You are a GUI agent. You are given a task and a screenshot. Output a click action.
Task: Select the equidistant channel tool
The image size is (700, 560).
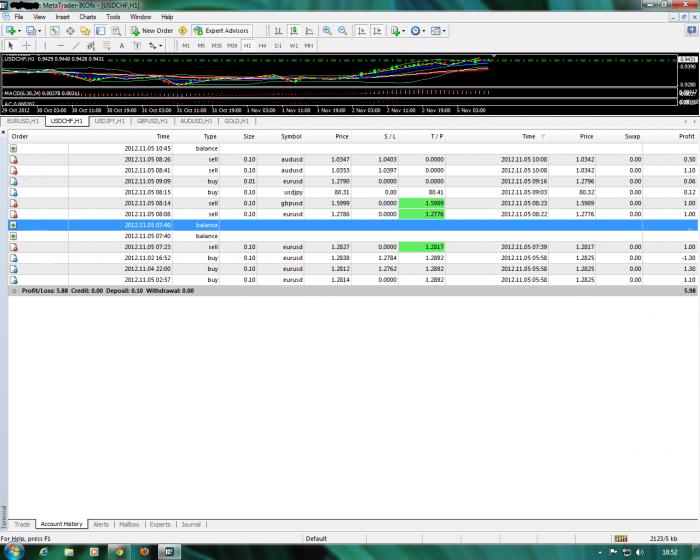pos(91,46)
